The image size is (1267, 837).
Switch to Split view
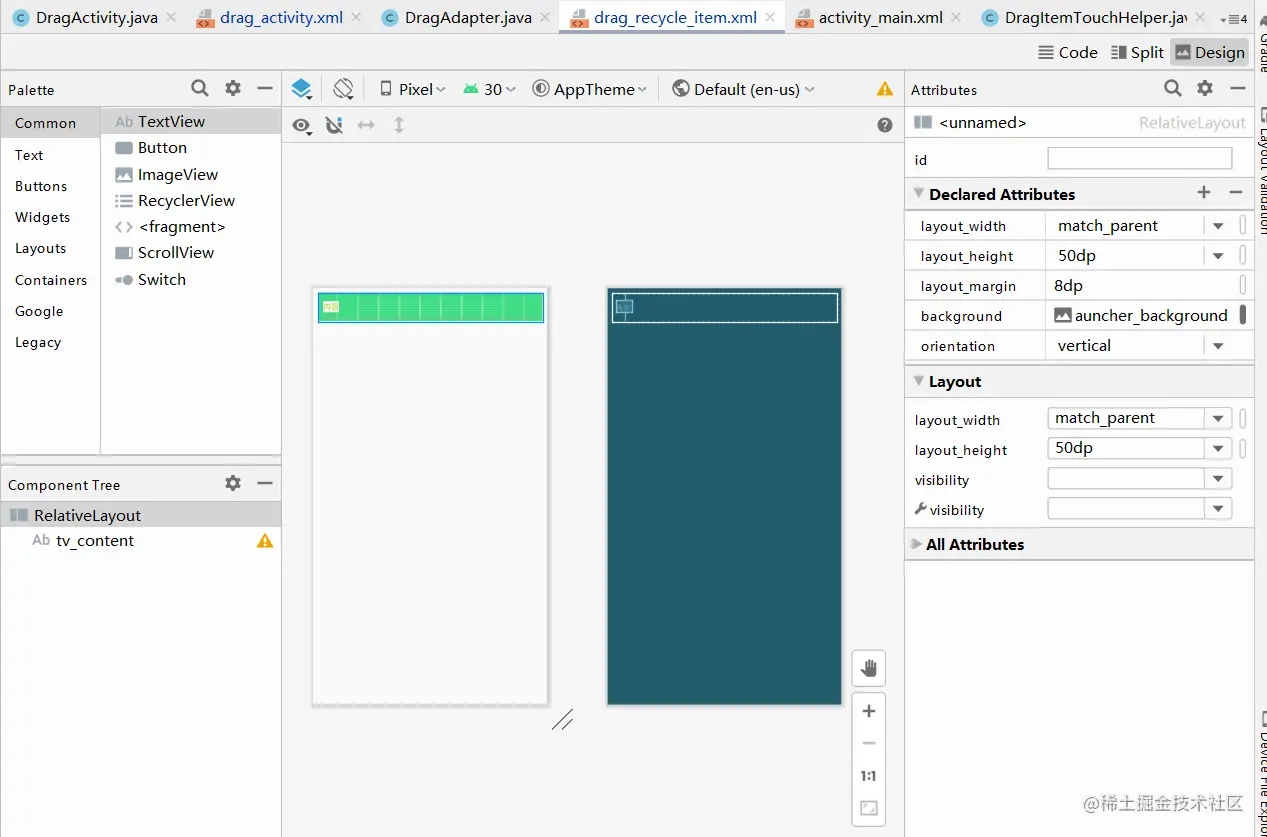(x=1136, y=52)
